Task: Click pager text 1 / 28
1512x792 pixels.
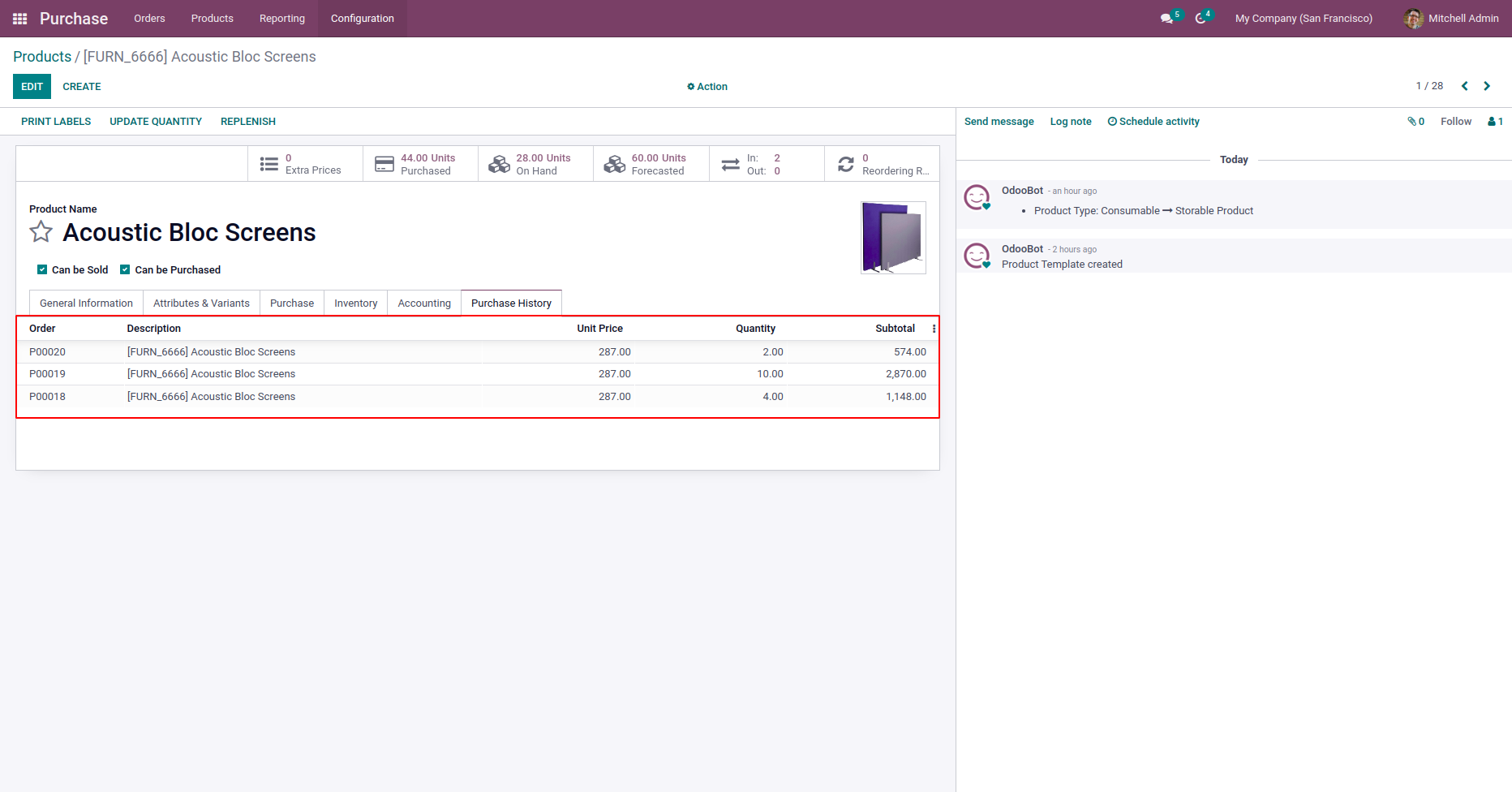Action: click(1429, 86)
